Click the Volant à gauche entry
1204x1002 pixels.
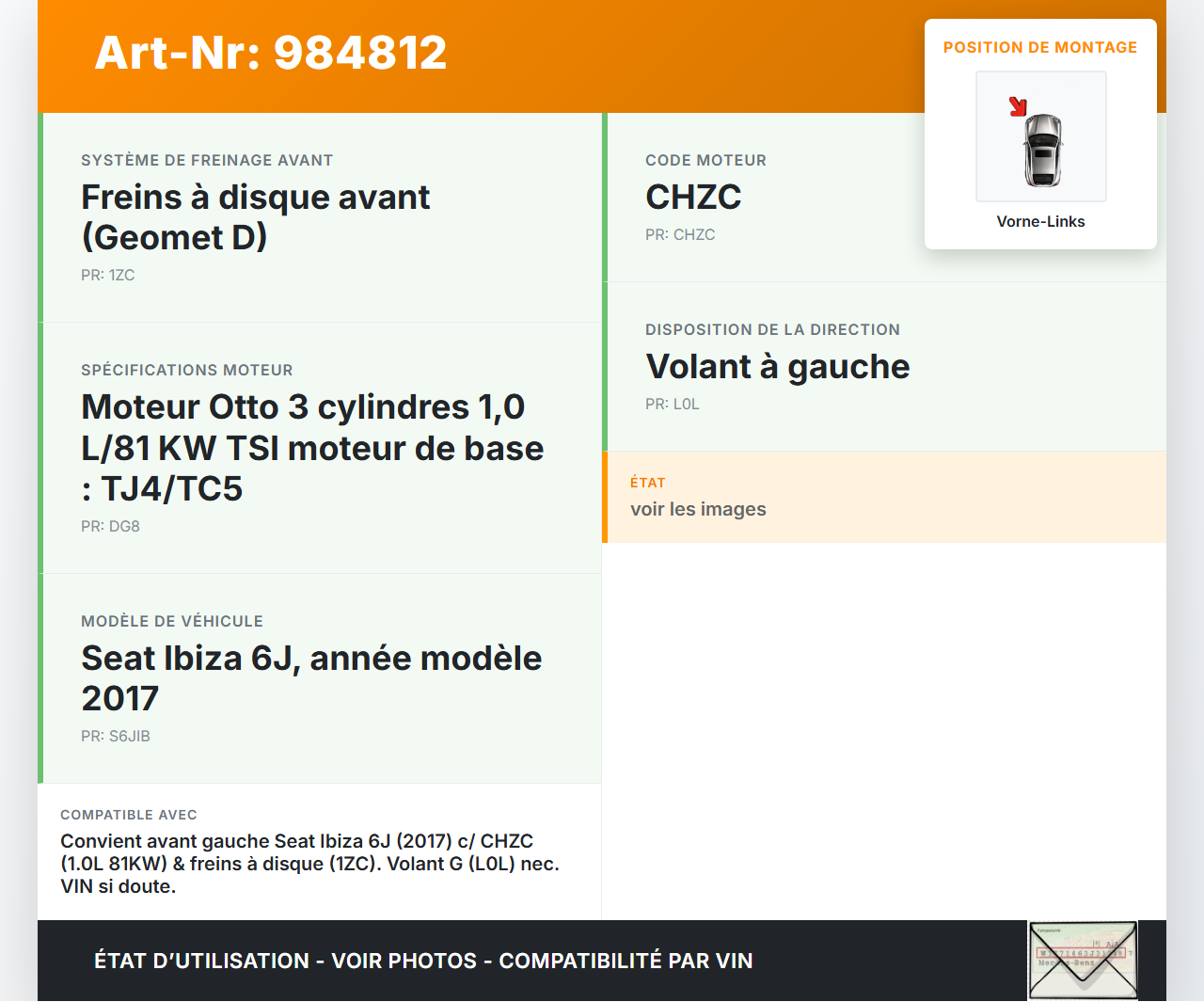(x=777, y=366)
